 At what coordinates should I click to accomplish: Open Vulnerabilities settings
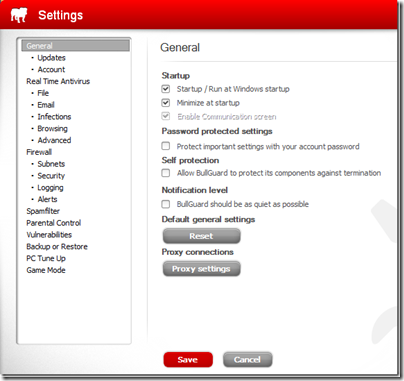click(x=49, y=235)
